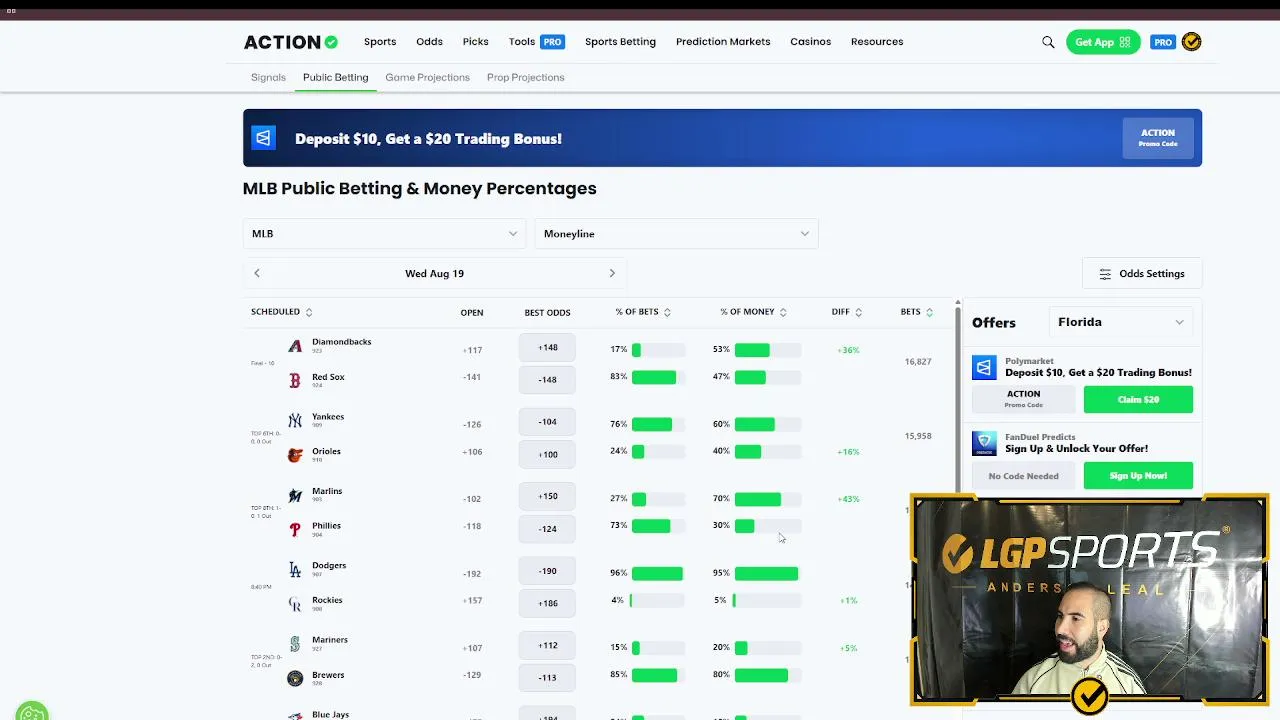Select Phillies -124 best odds
The image size is (1280, 720).
pos(547,529)
